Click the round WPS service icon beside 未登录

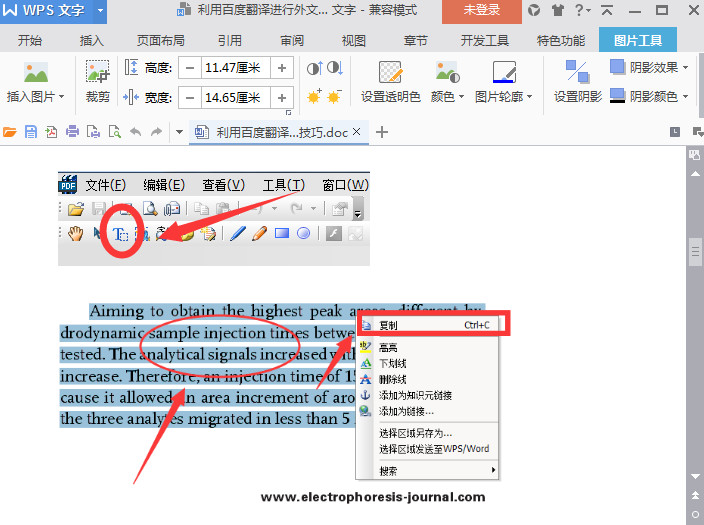point(534,10)
